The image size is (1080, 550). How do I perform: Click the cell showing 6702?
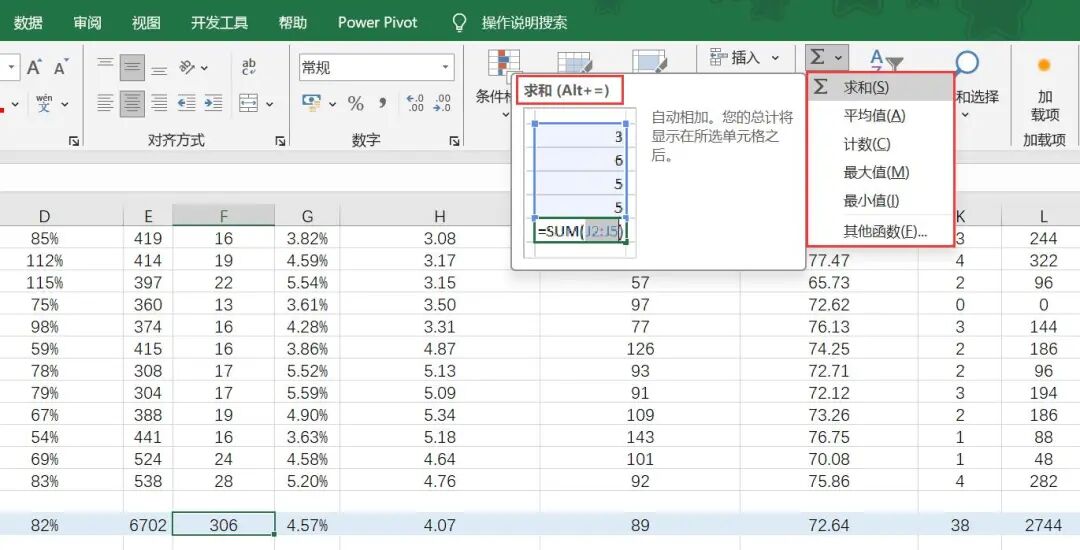click(x=147, y=525)
